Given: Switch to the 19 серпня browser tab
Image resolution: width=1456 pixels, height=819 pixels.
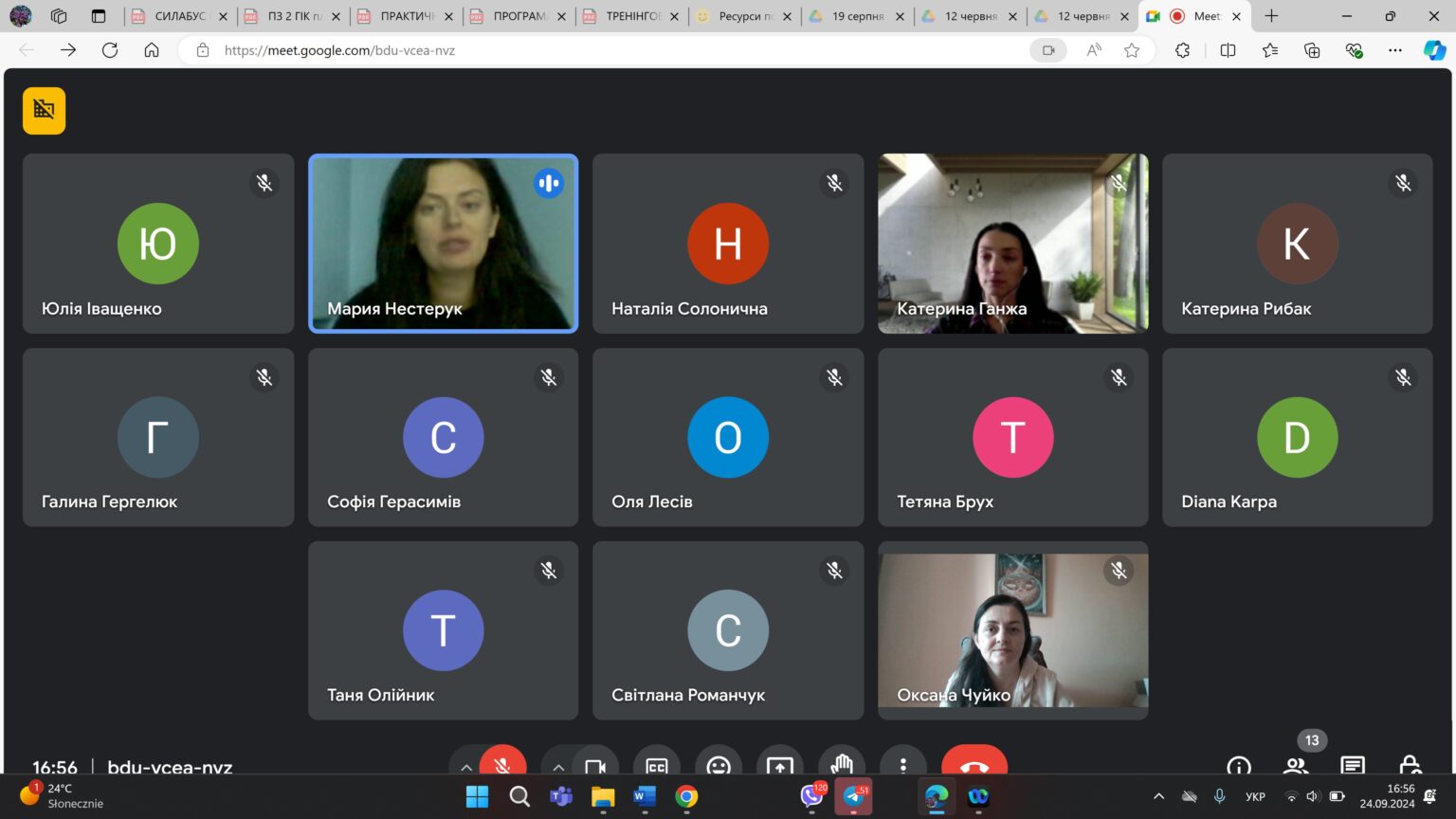Looking at the screenshot, I should pos(856,16).
